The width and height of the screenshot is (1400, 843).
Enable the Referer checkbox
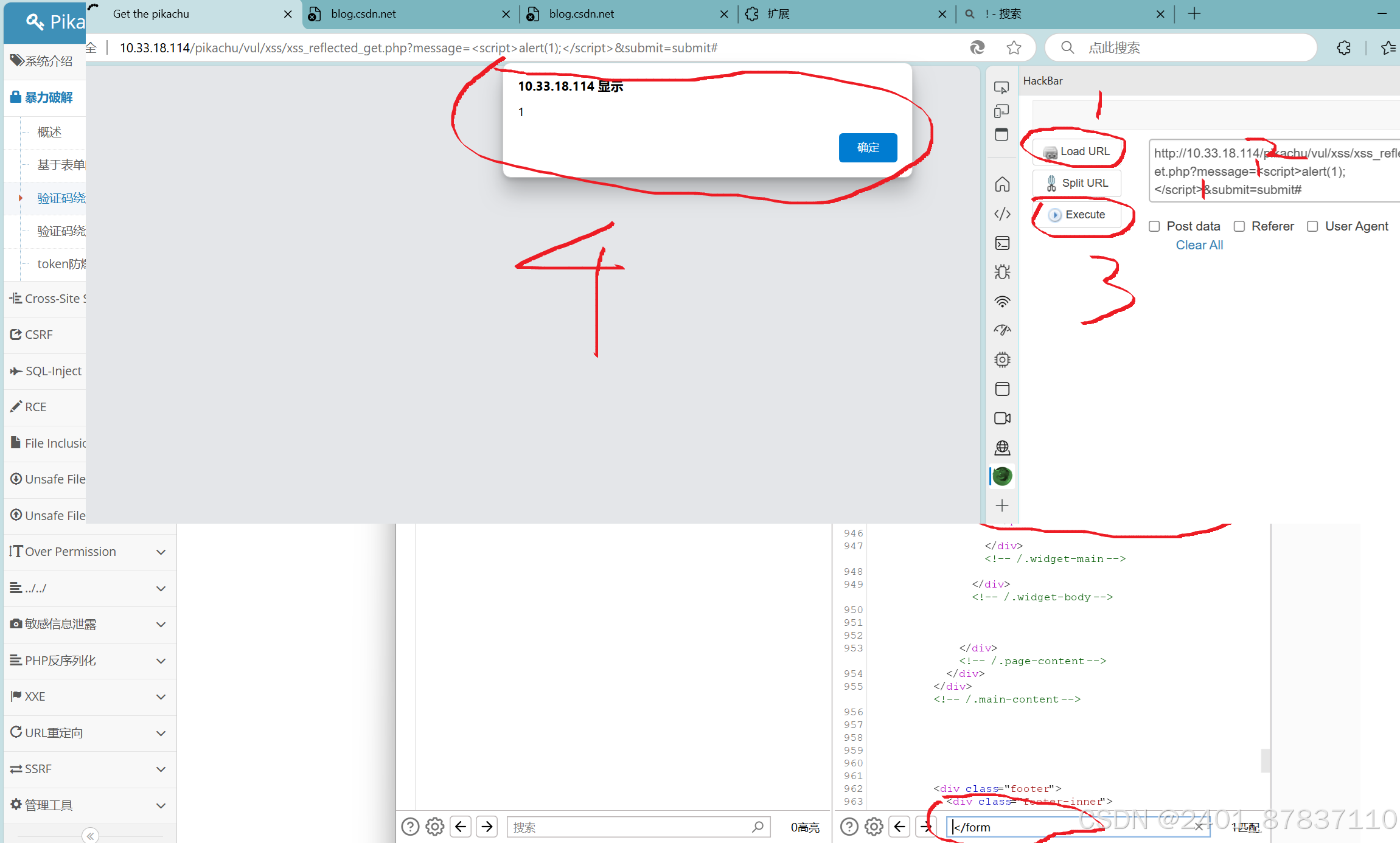(x=1239, y=226)
